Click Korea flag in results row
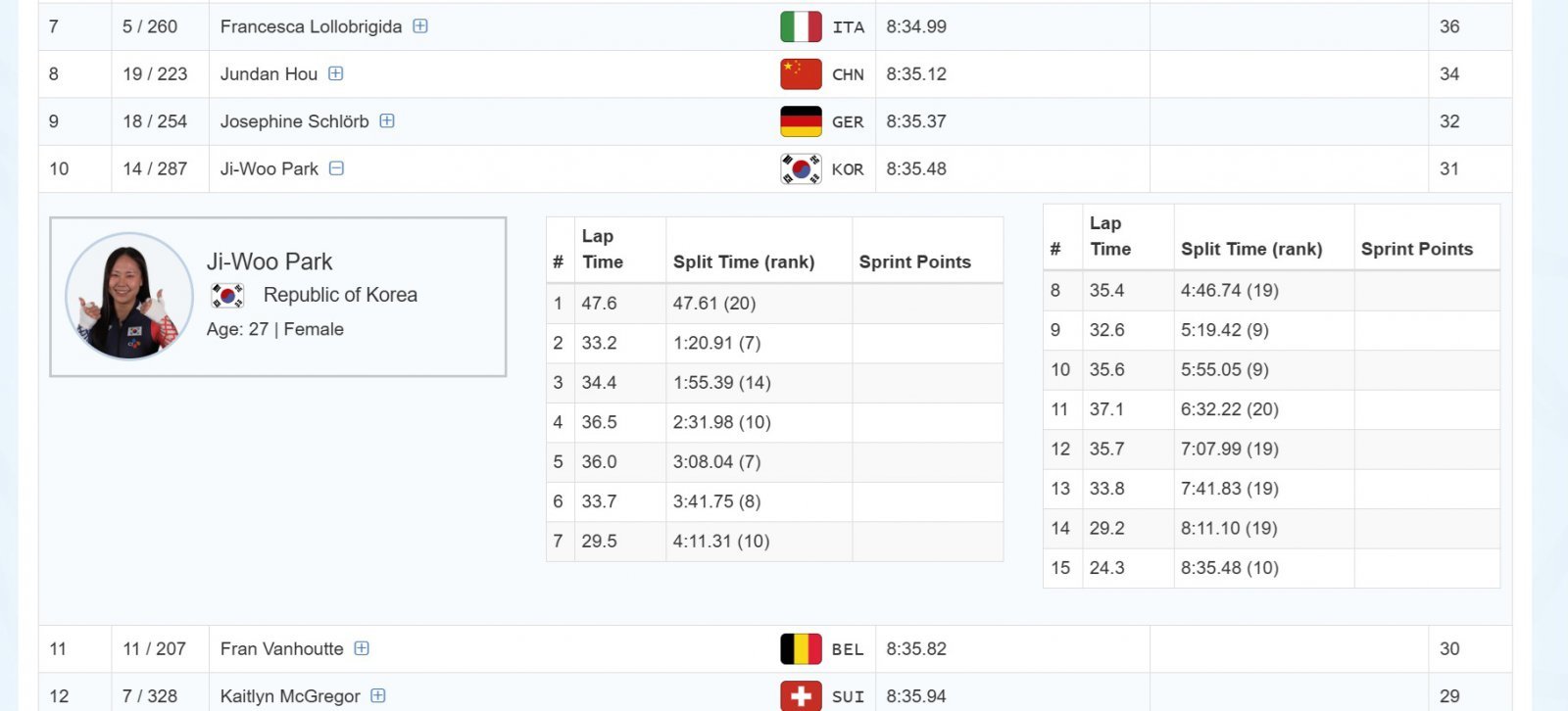 click(801, 169)
